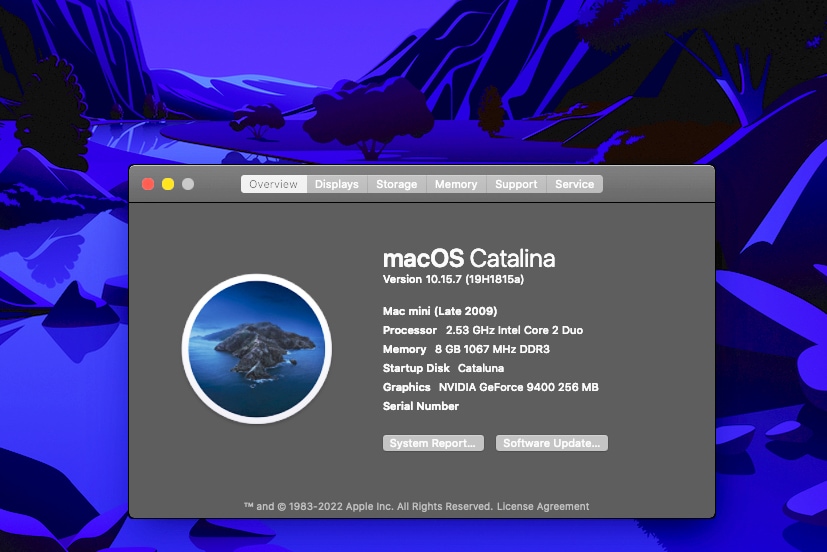Click the Cataluna startup disk name

tap(480, 368)
